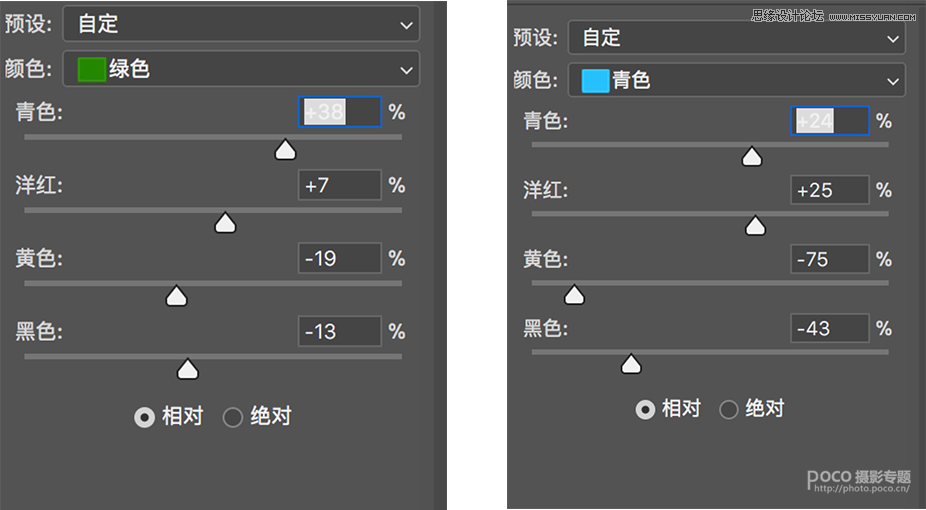This screenshot has height=510, width=926.
Task: Open the left panel's 绿色 color dropdown
Action: click(240, 69)
